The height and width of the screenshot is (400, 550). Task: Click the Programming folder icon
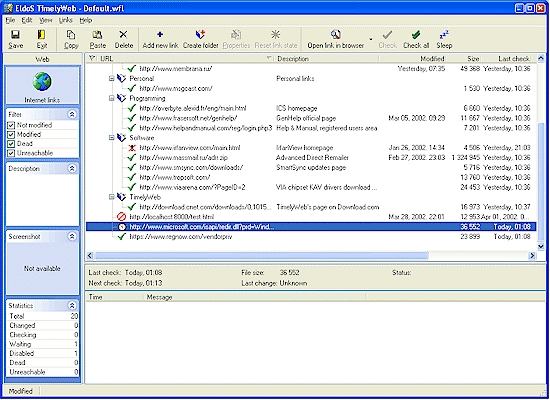click(x=121, y=98)
